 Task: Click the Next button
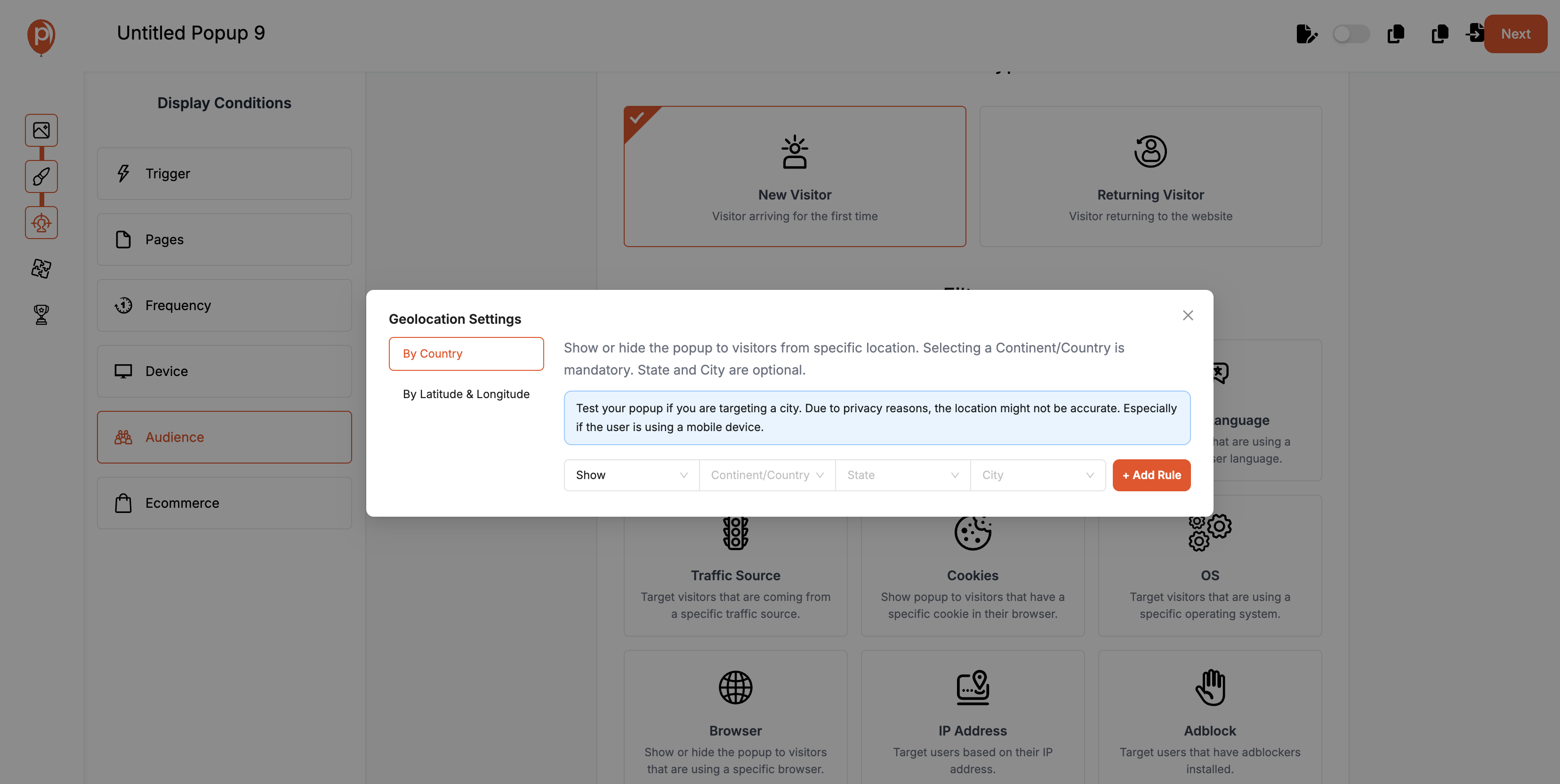tap(1516, 33)
